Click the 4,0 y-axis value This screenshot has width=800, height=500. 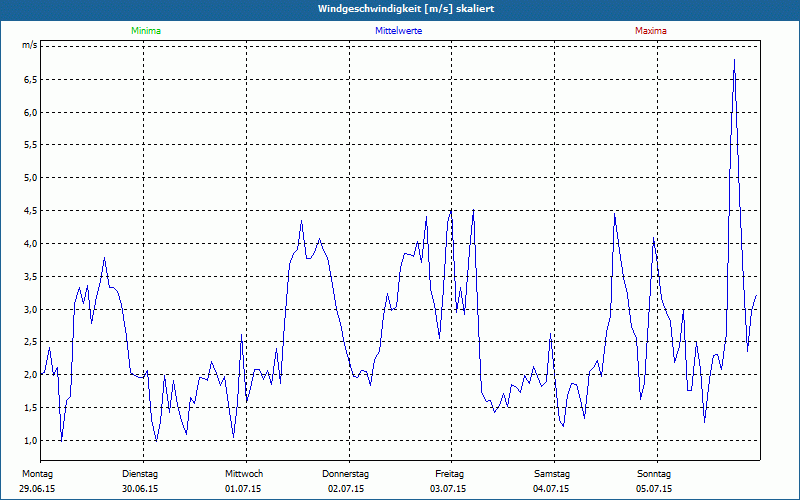[x=31, y=243]
